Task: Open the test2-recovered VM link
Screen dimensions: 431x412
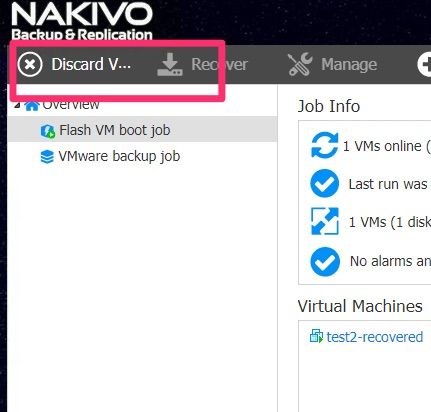Action: click(375, 337)
